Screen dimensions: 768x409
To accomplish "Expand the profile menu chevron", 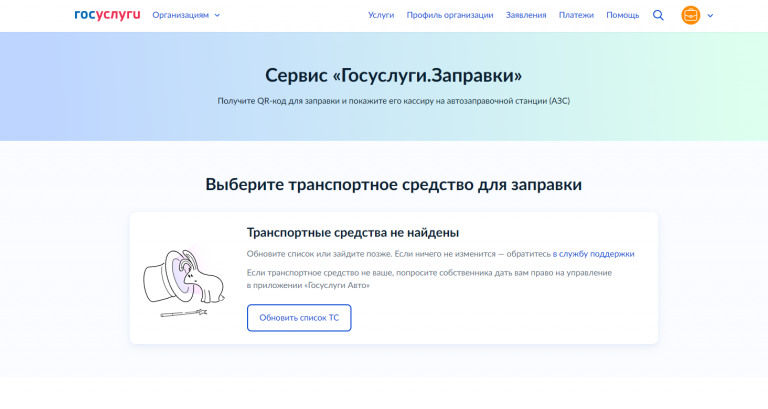I will click(710, 16).
